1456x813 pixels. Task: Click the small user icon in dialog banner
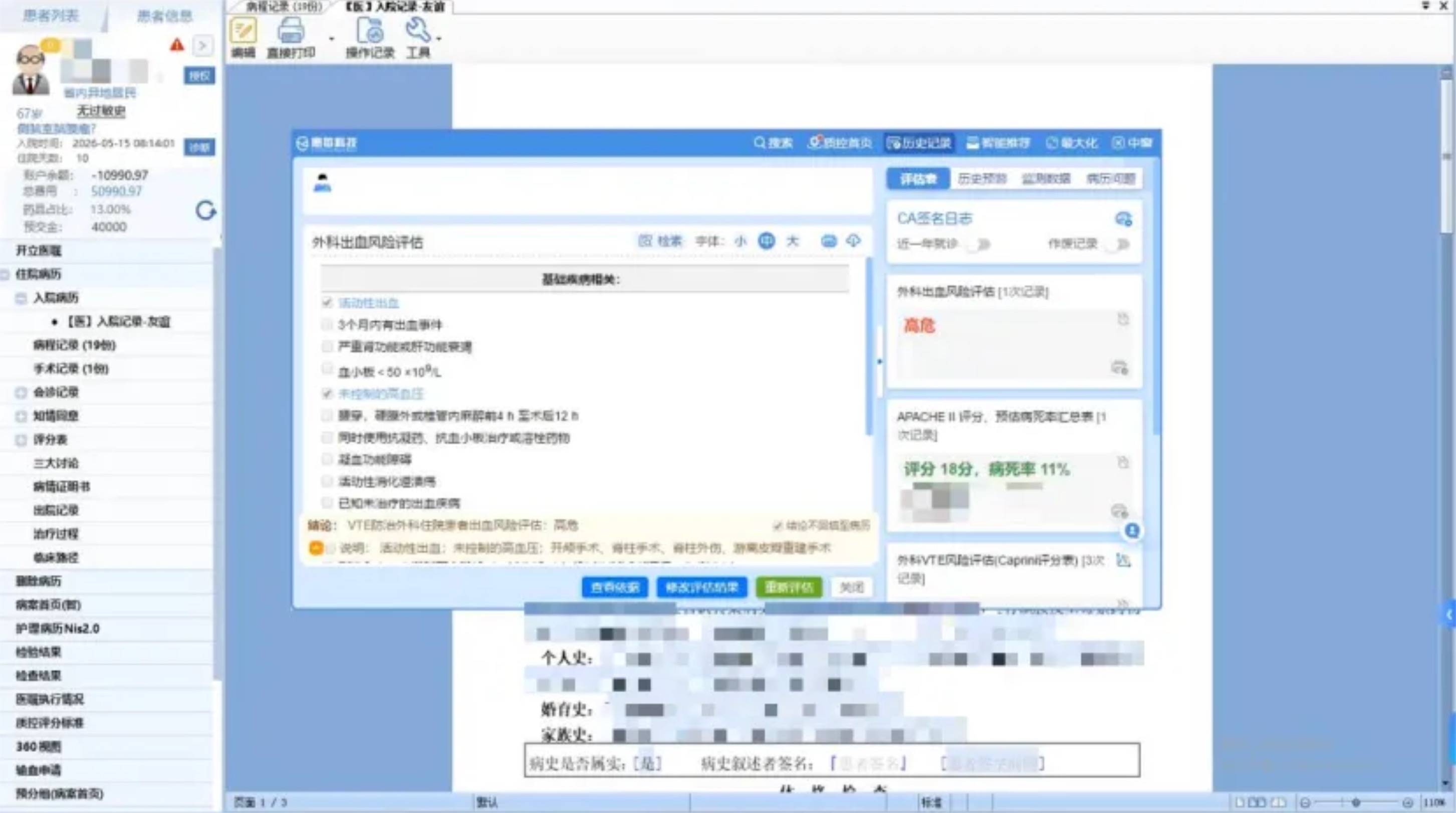click(322, 182)
